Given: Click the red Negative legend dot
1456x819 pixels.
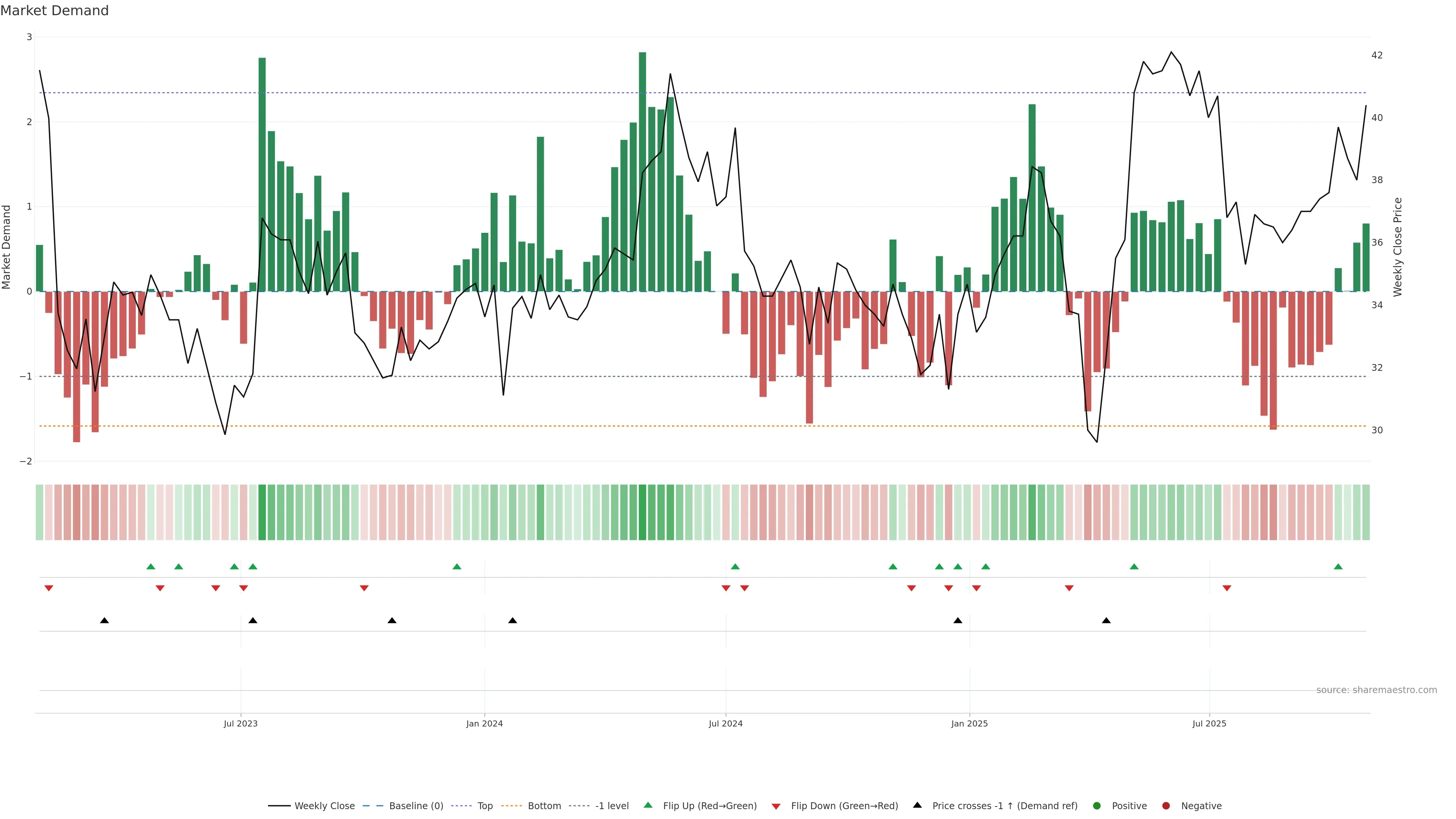Looking at the screenshot, I should (x=1166, y=805).
